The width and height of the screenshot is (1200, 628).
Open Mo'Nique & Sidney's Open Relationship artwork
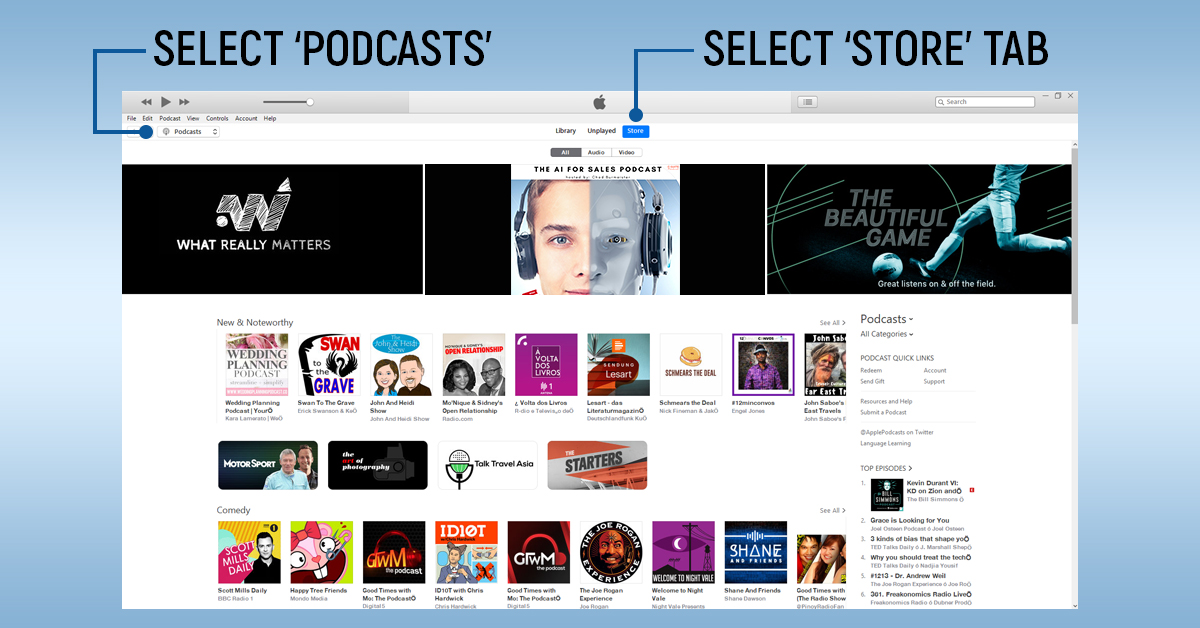click(x=474, y=365)
